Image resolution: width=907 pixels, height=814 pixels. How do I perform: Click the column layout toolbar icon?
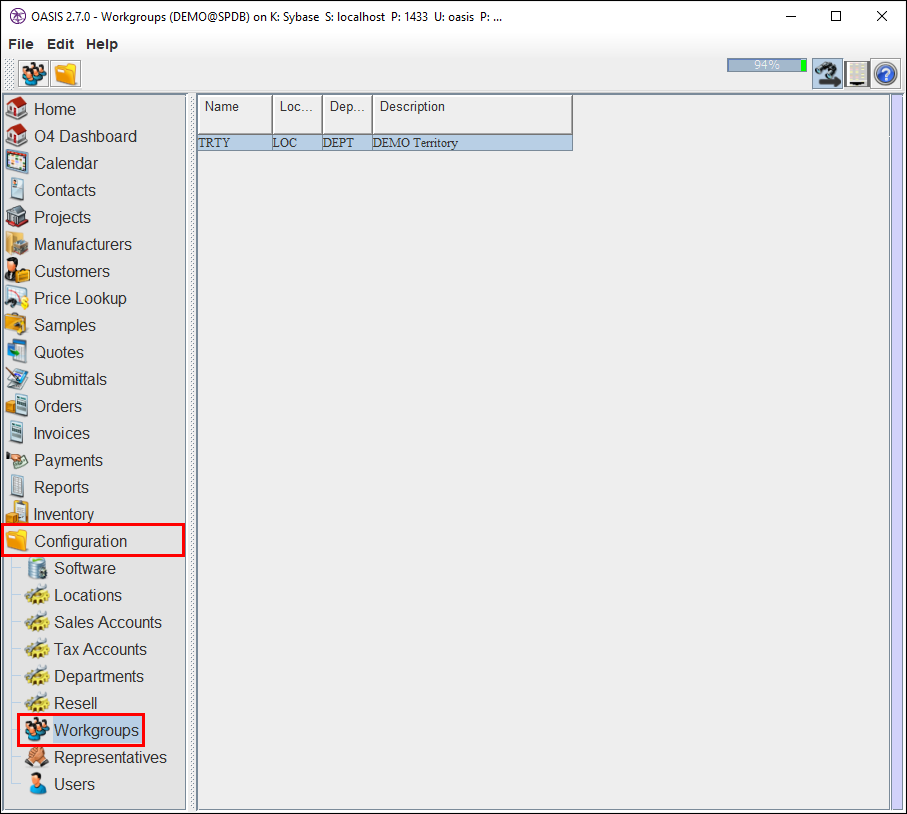[x=857, y=73]
